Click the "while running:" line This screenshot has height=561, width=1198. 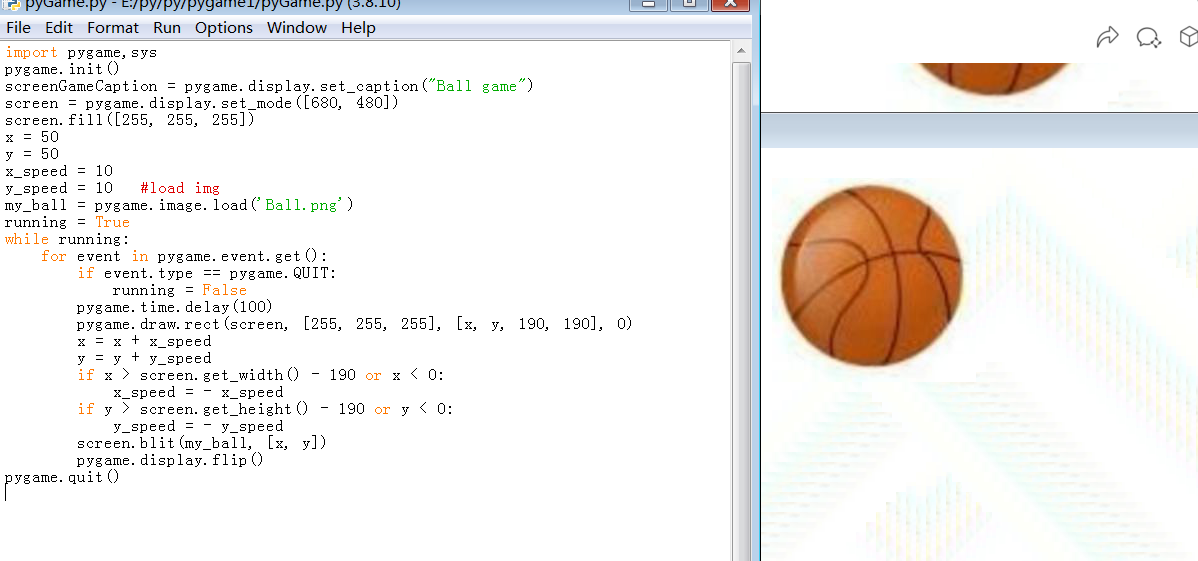(x=67, y=239)
